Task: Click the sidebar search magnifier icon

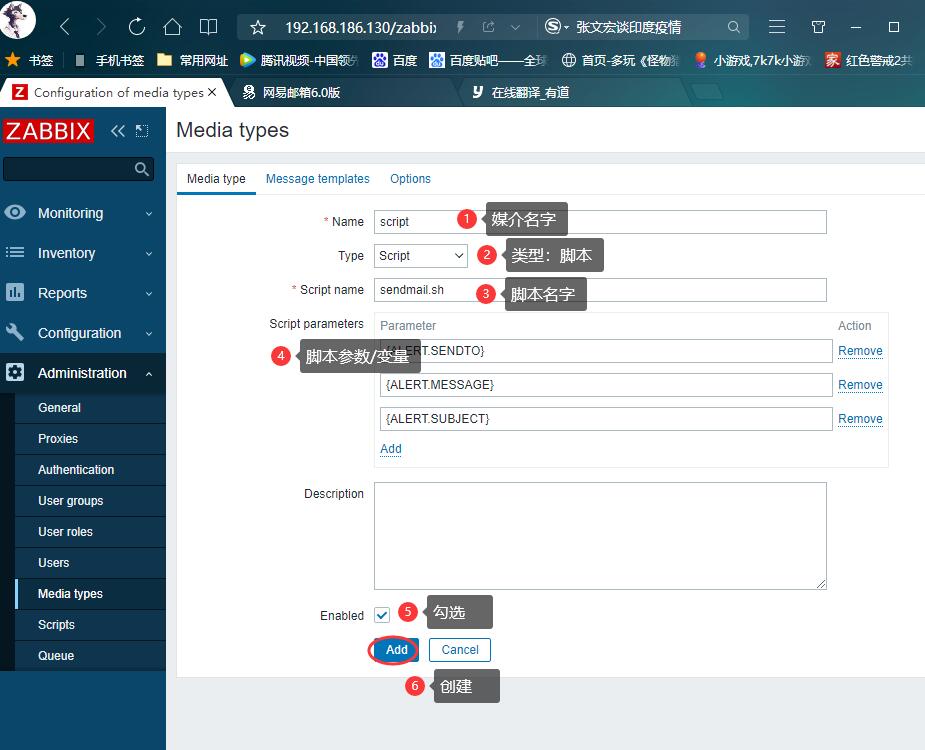Action: click(x=142, y=169)
